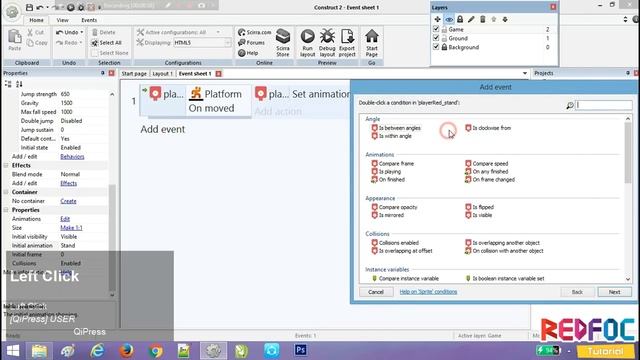The image size is (640, 360).
Task: Open the Active configurations dropdown
Action: pyautogui.click(x=218, y=32)
